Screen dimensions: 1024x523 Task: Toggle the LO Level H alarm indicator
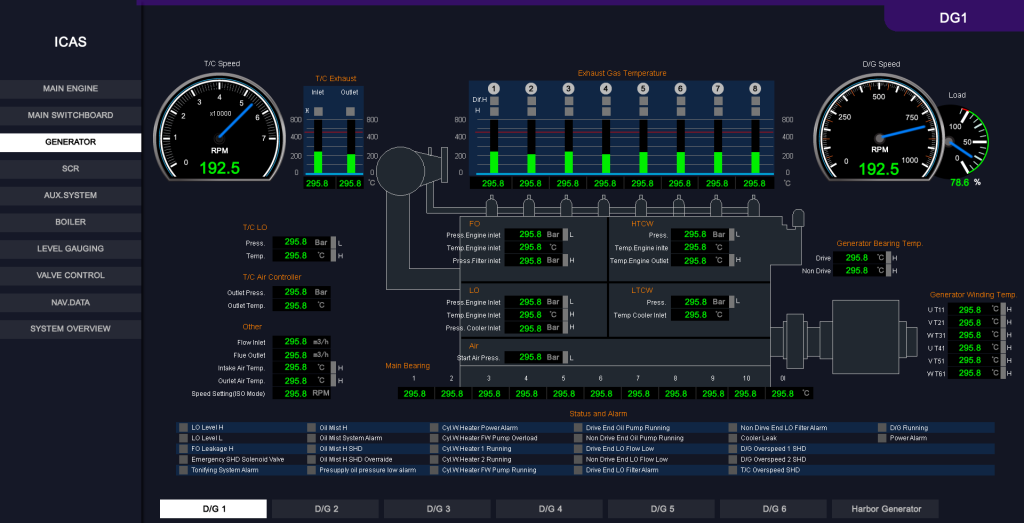[x=183, y=427]
